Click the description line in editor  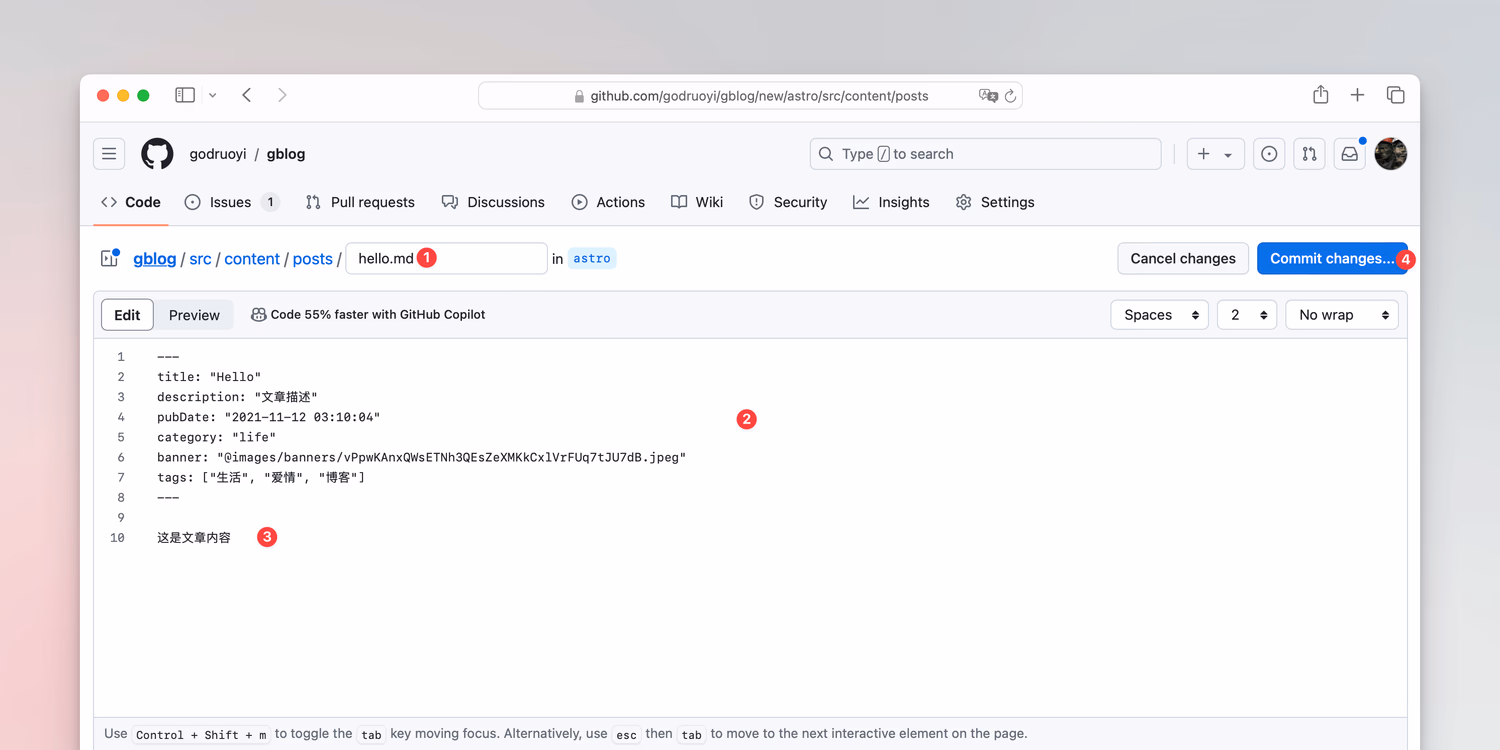coord(238,397)
